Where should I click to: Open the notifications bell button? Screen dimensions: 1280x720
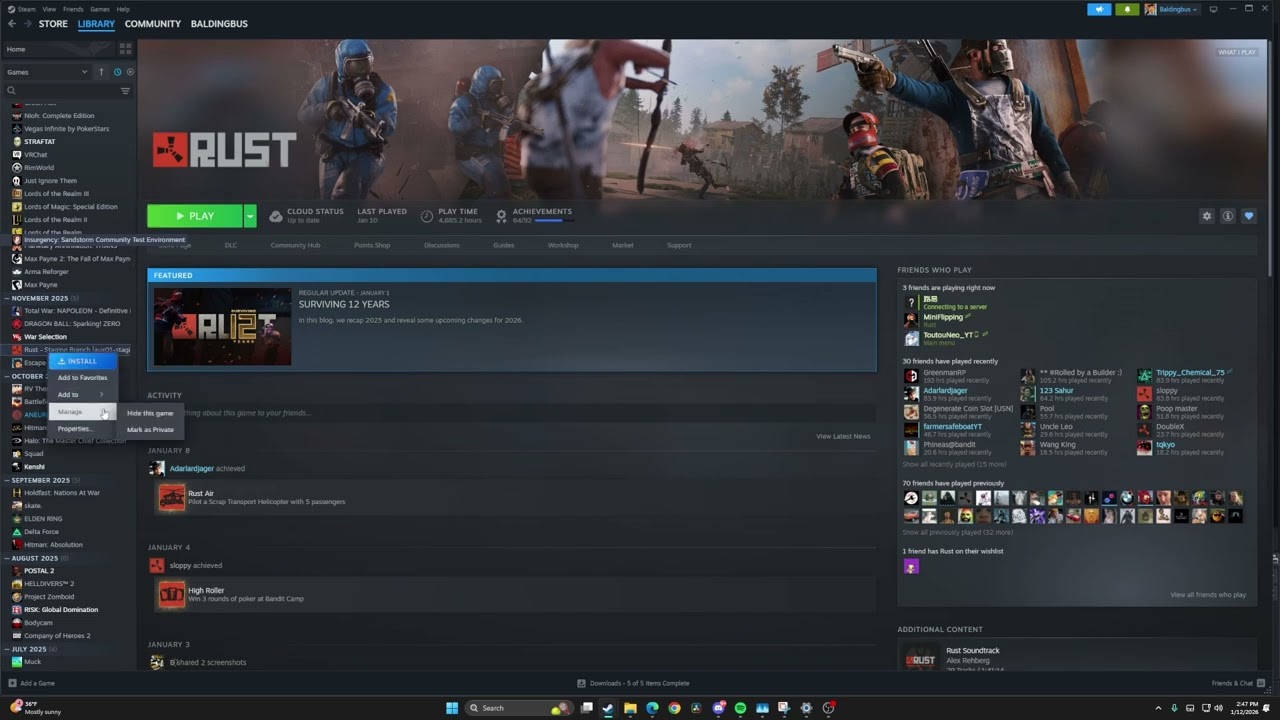(1128, 9)
